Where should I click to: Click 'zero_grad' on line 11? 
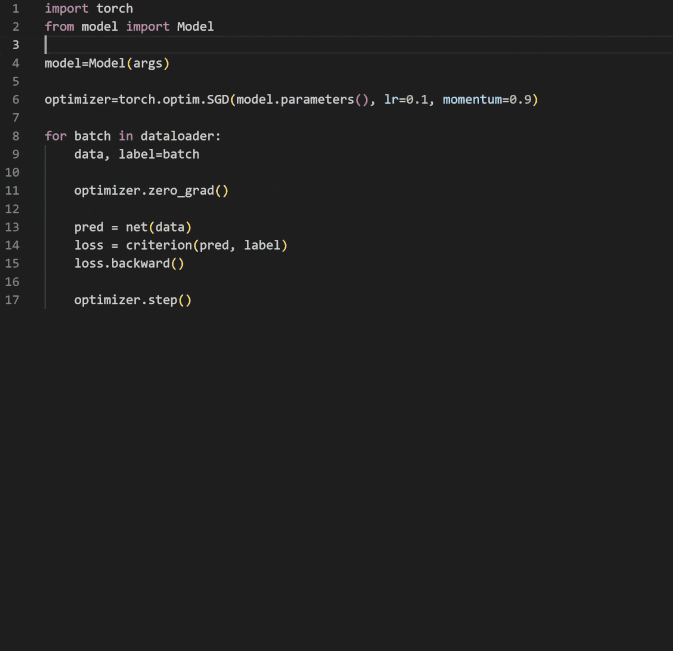181,191
